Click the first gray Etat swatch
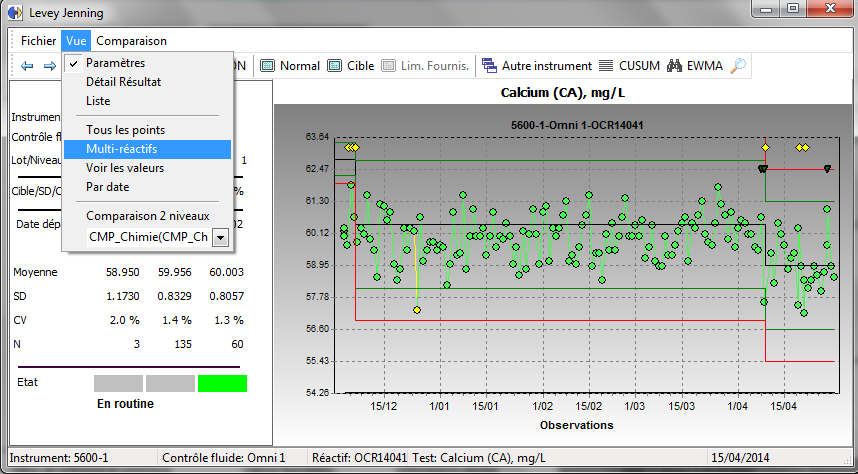 pos(118,383)
